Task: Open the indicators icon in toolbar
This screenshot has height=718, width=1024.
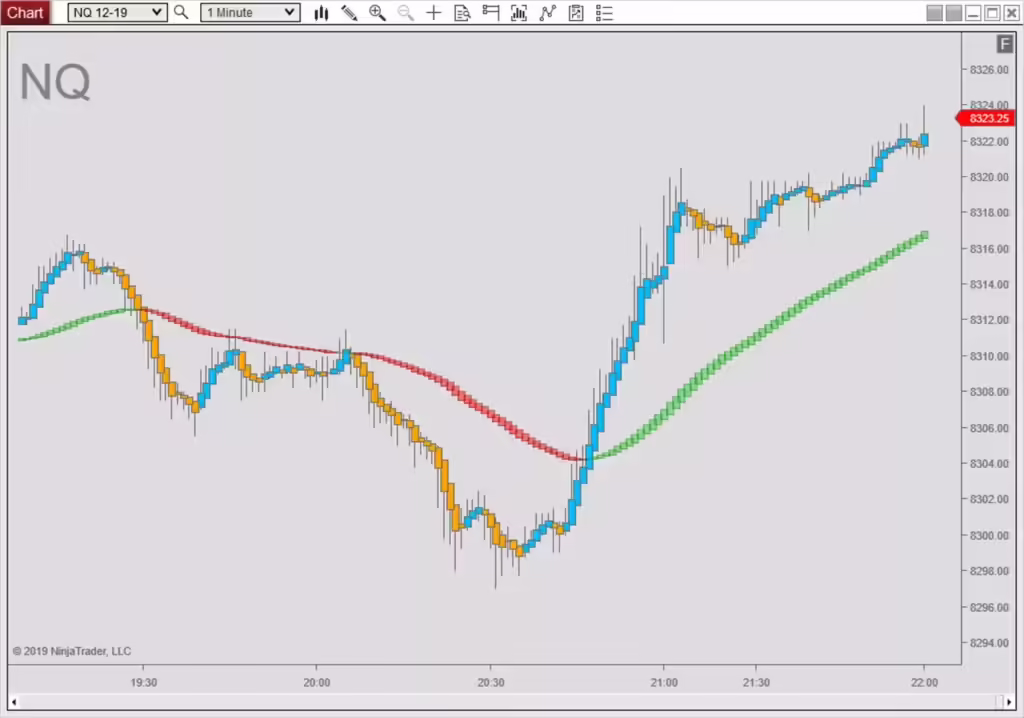Action: 519,13
